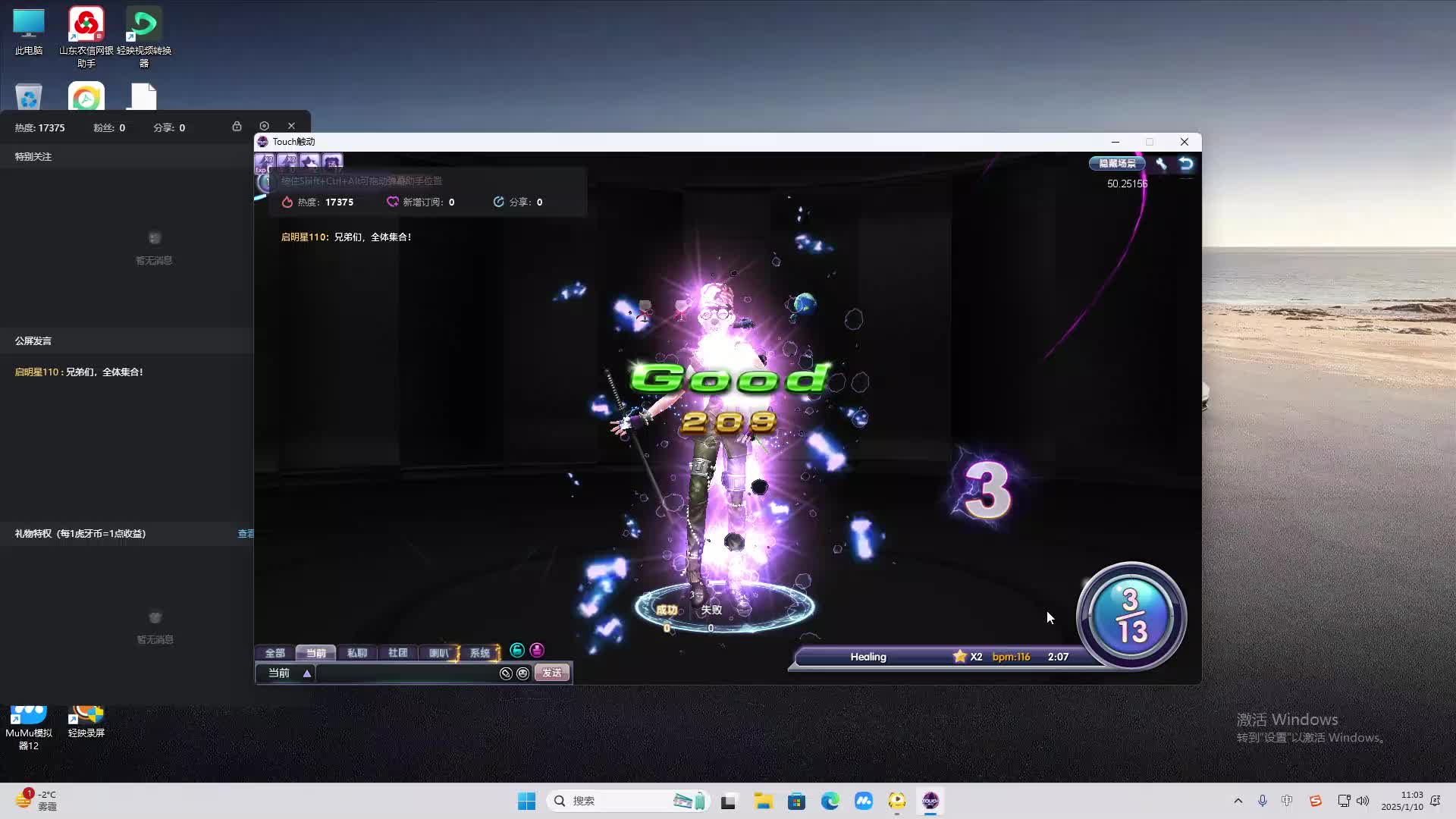
Task: Toggle 隐藏场景 hide scene button
Action: coord(1117,163)
